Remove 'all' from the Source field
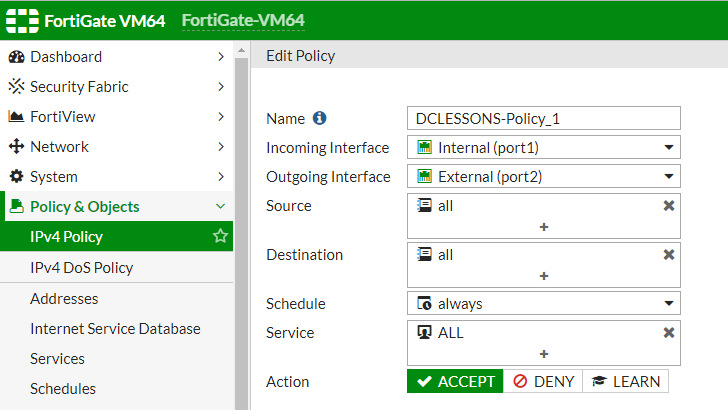Image resolution: width=728 pixels, height=410 pixels. tap(669, 206)
